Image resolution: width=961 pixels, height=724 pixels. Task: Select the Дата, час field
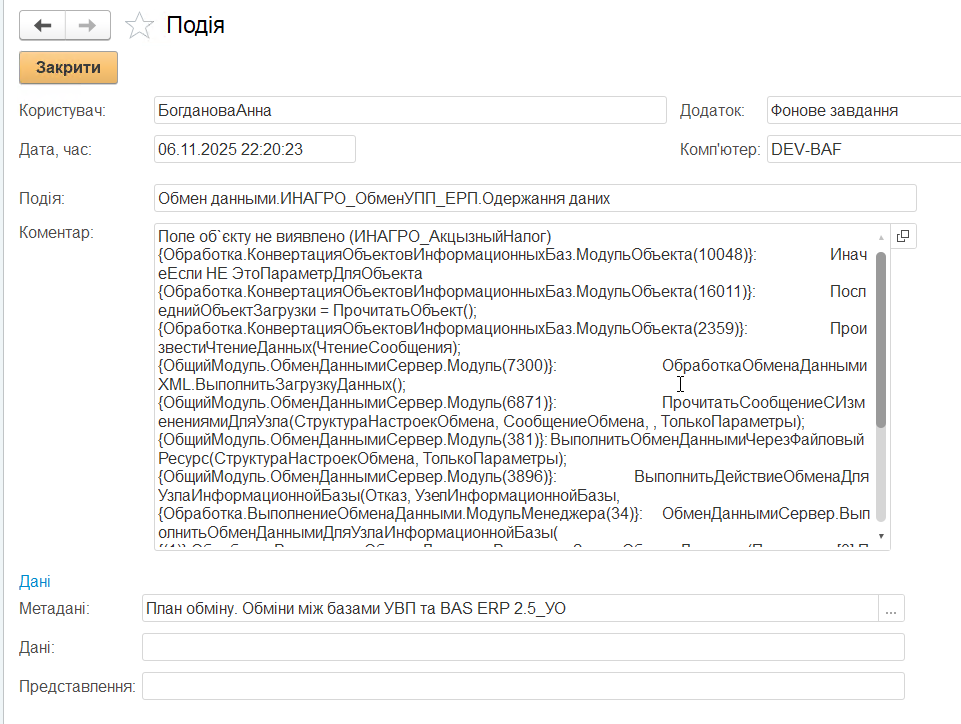coord(255,150)
